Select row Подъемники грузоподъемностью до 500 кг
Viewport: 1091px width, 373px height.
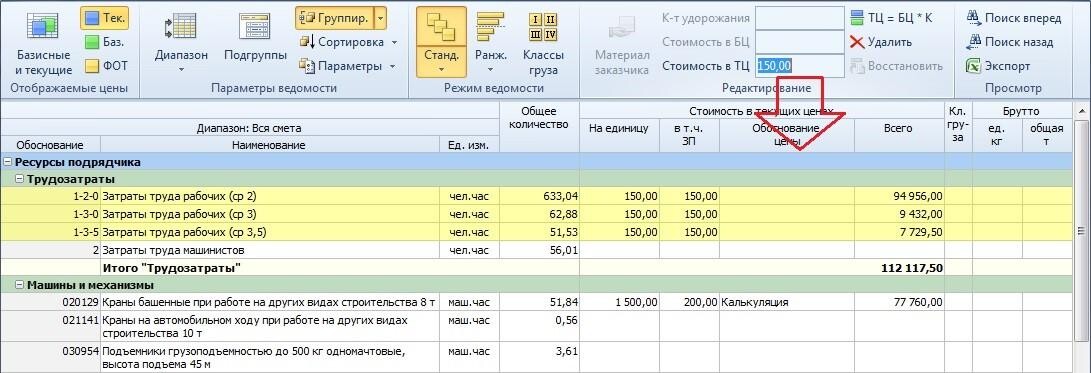click(x=536, y=358)
